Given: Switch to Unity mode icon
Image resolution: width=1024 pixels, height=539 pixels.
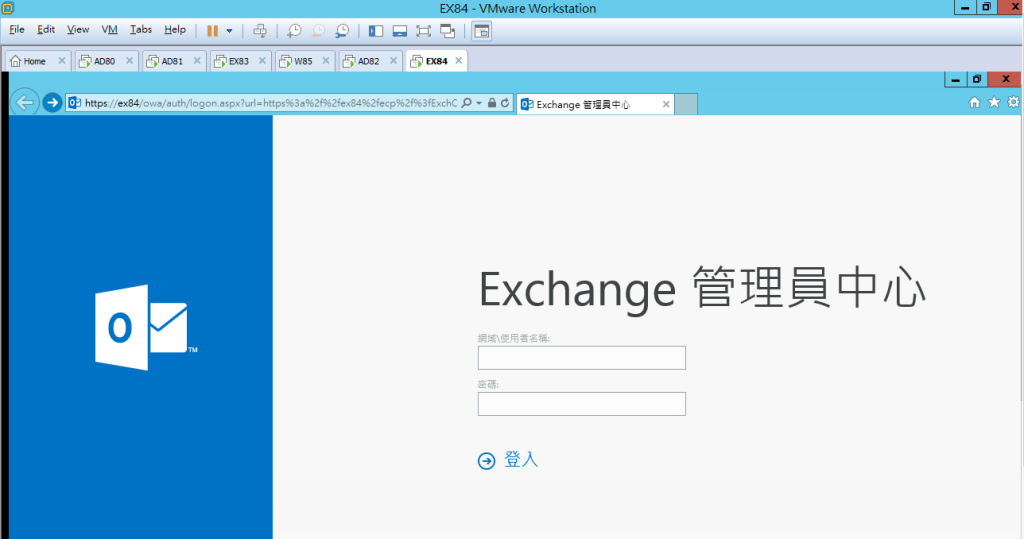Looking at the screenshot, I should (x=447, y=30).
